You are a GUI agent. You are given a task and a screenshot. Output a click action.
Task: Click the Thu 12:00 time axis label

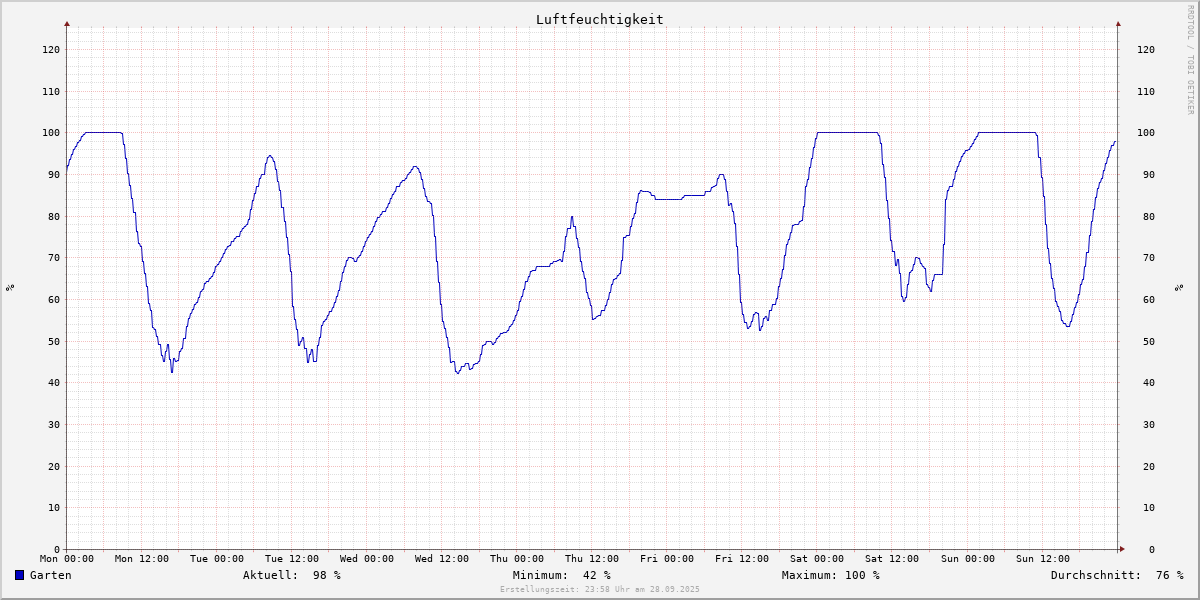[x=592, y=559]
